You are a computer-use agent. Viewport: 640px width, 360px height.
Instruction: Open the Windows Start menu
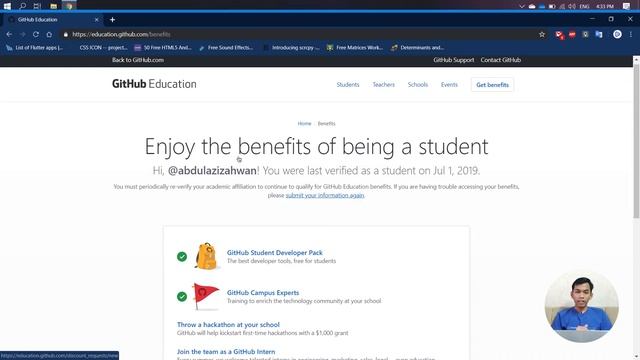(x=7, y=6)
